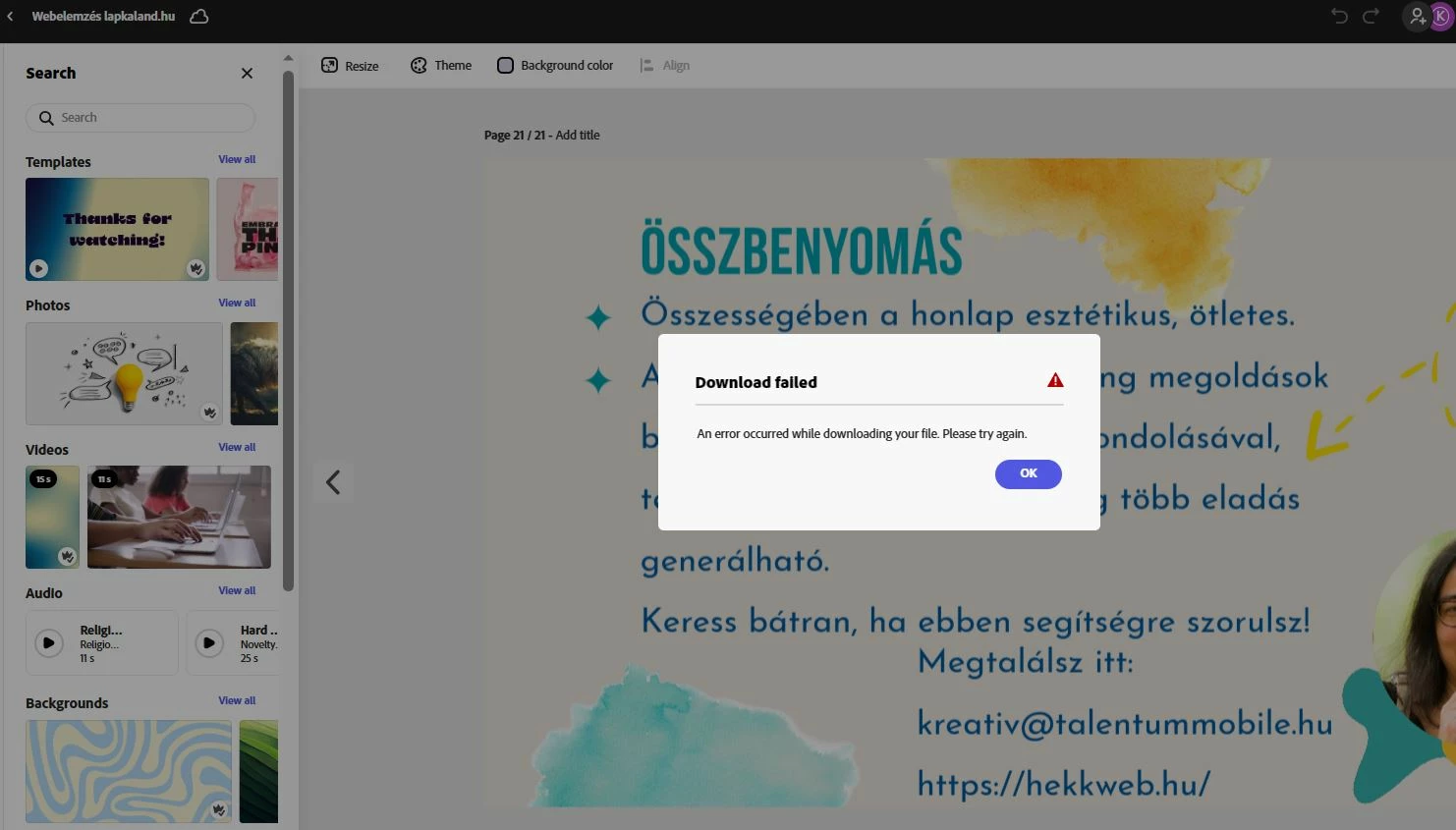View all Templates
This screenshot has height=830, width=1456.
coord(237,159)
